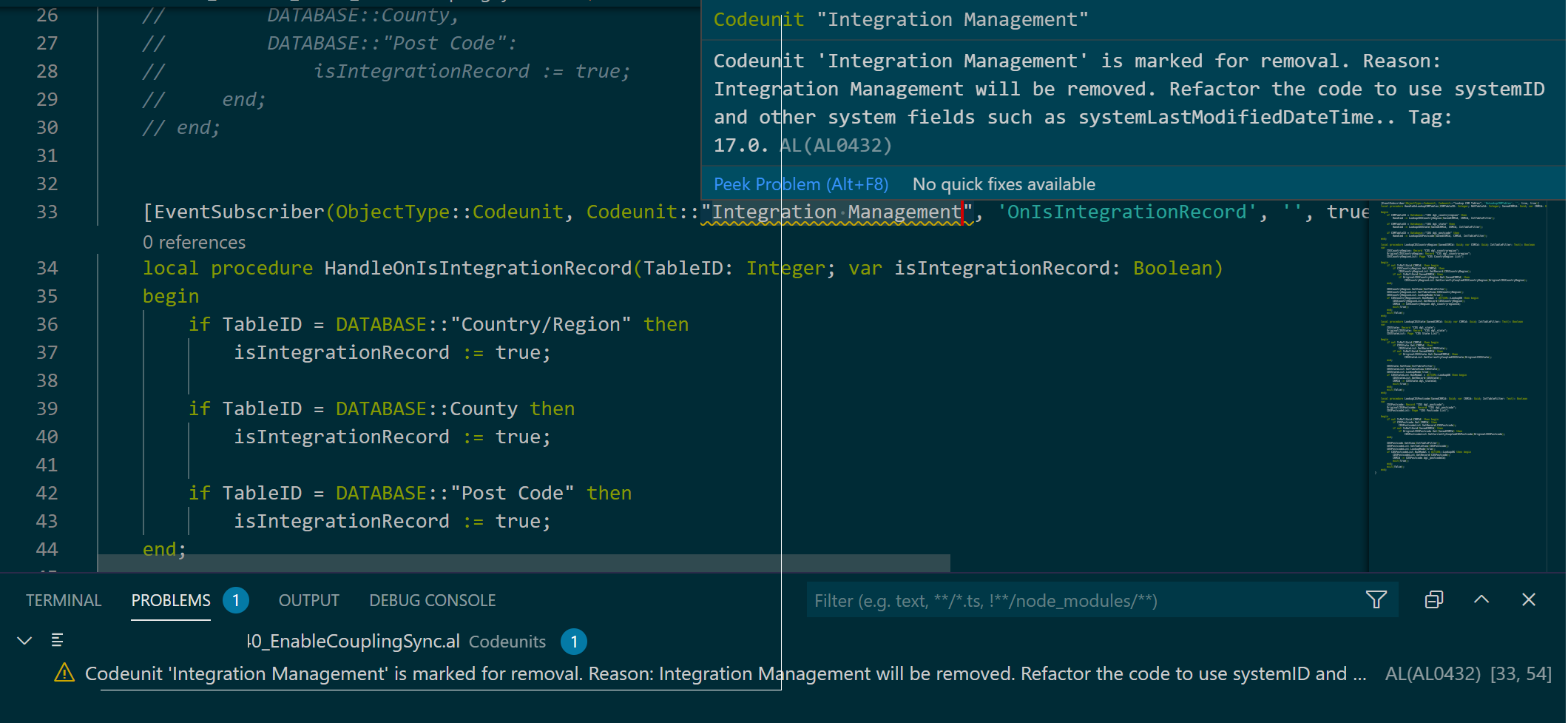Maximize the bottom panel with the chevron-up icon
1568x723 pixels.
(1481, 599)
